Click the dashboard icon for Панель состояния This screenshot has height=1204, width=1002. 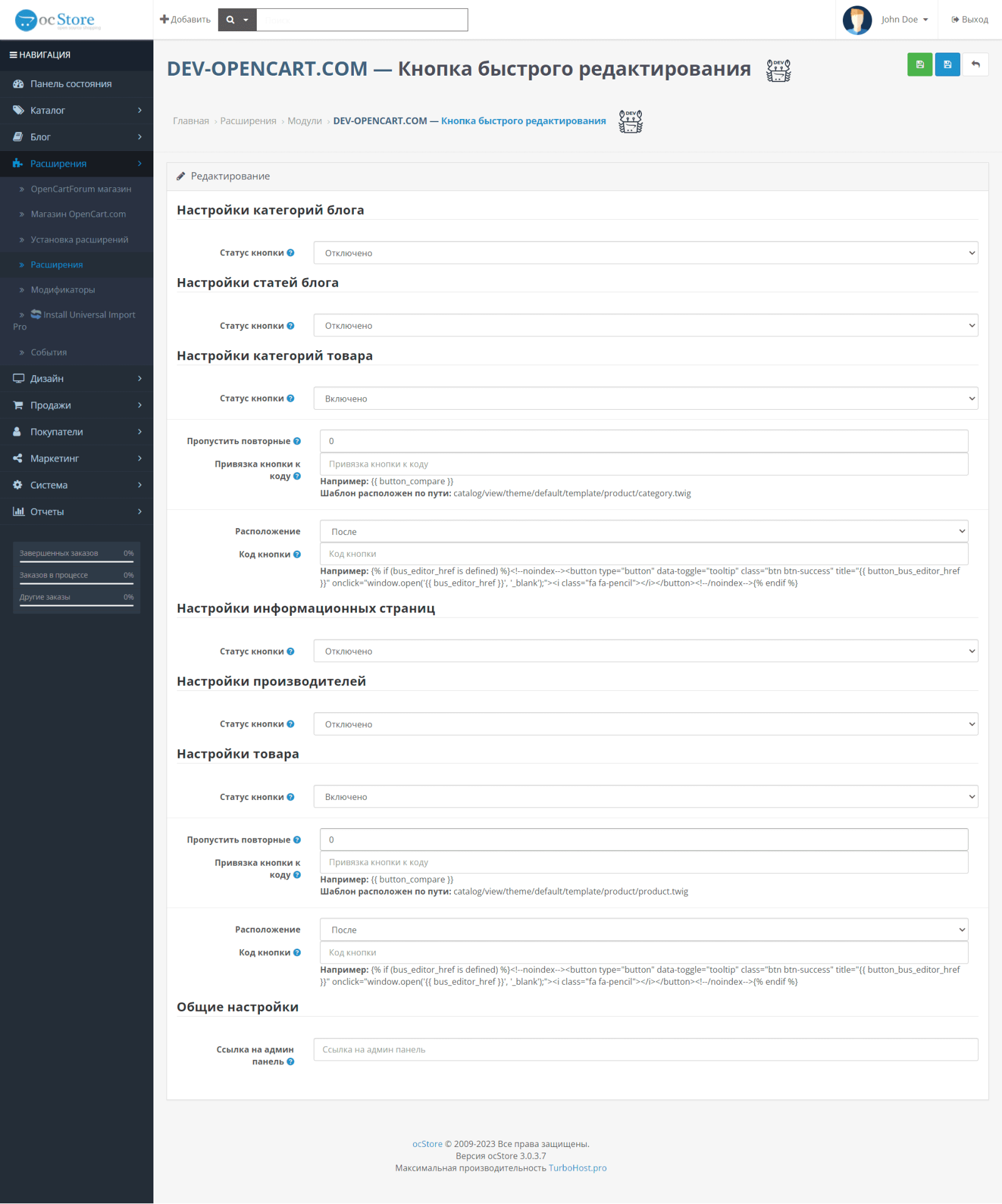[x=18, y=84]
